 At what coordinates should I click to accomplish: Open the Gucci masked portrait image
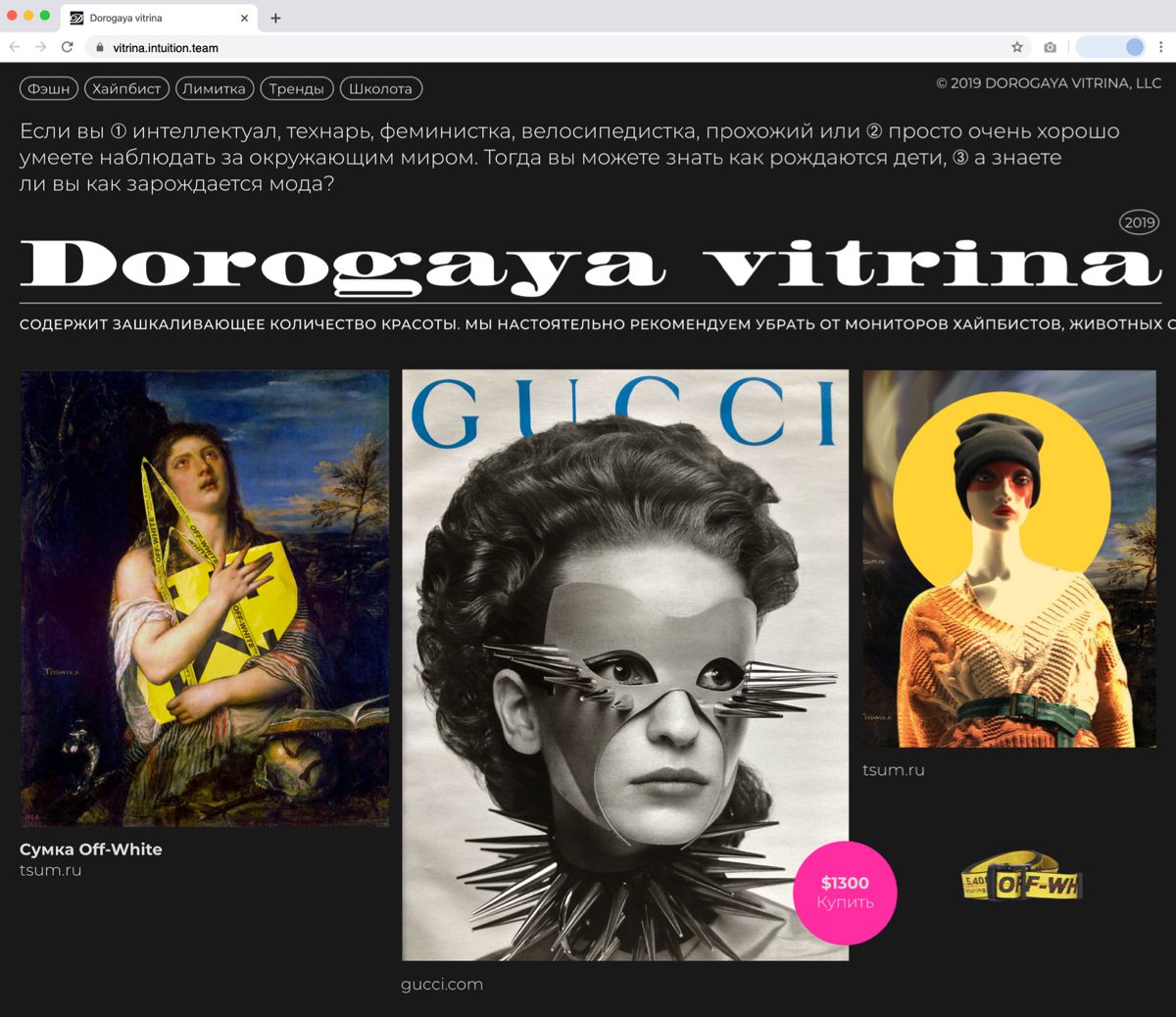[625, 664]
